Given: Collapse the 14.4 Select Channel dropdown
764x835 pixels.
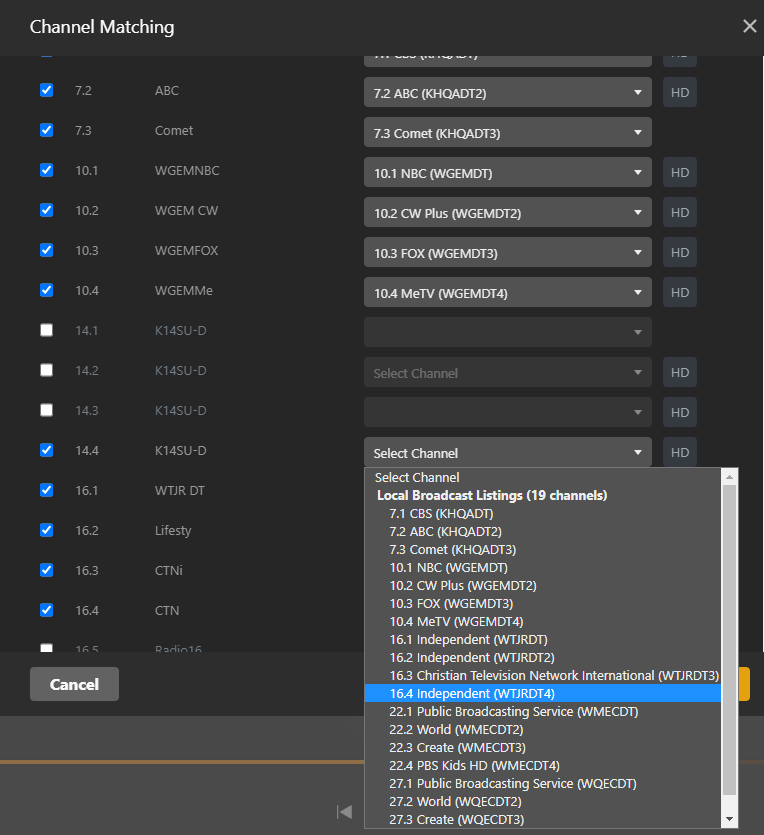Looking at the screenshot, I should [508, 452].
